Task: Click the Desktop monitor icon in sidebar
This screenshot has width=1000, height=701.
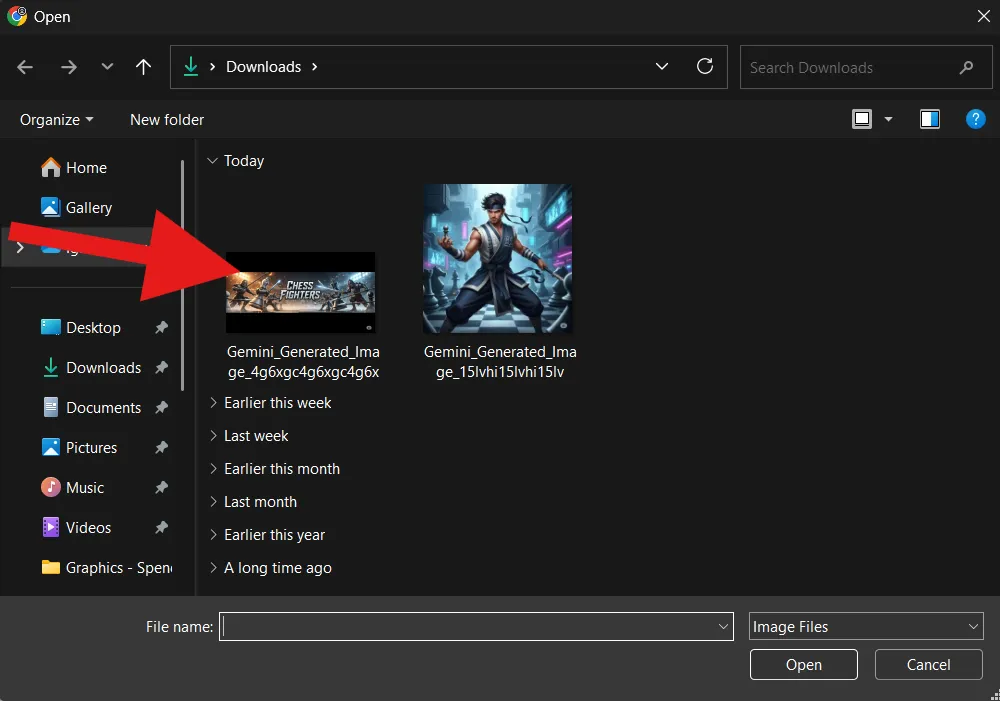Action: click(x=50, y=327)
